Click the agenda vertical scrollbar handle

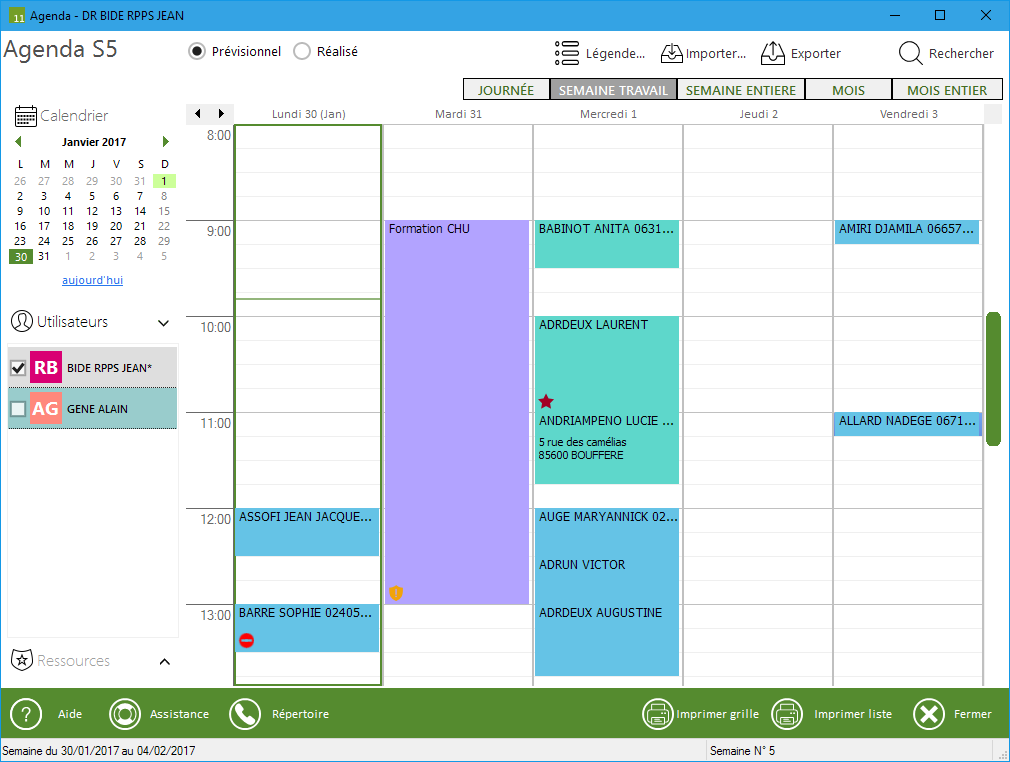(x=992, y=378)
